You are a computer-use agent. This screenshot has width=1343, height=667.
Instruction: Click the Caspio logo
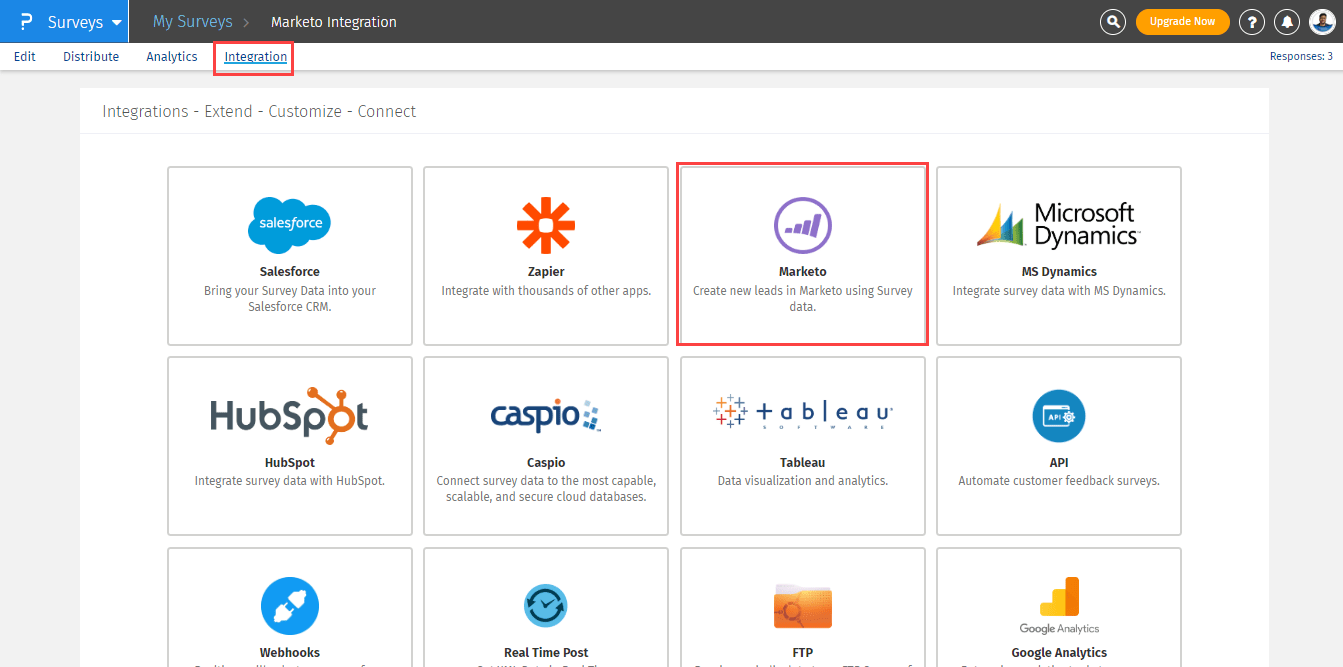(x=546, y=416)
